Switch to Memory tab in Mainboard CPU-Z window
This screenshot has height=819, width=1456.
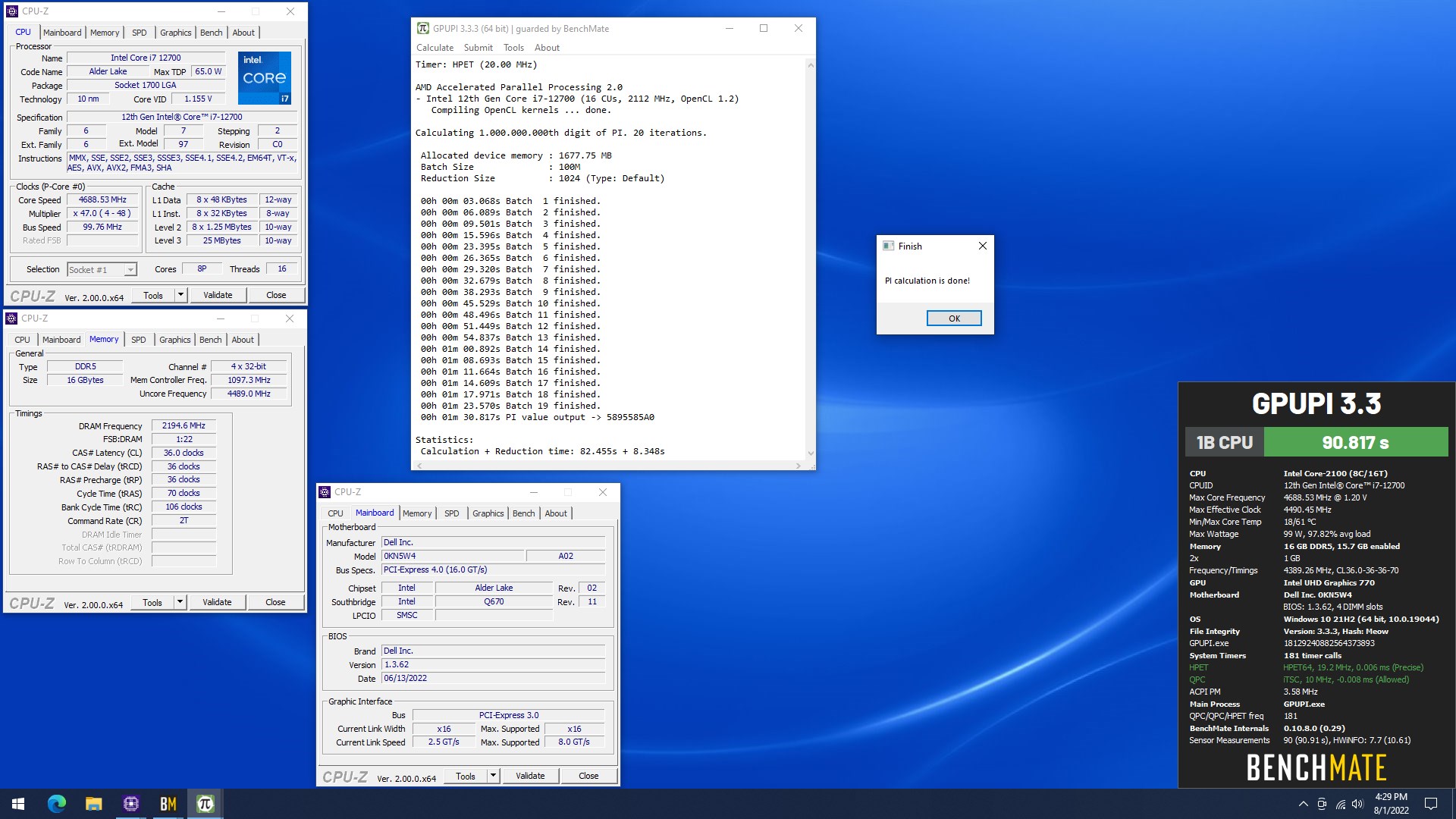coord(417,513)
